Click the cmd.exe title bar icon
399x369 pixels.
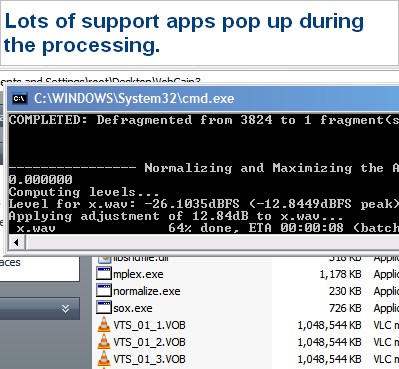[20, 99]
